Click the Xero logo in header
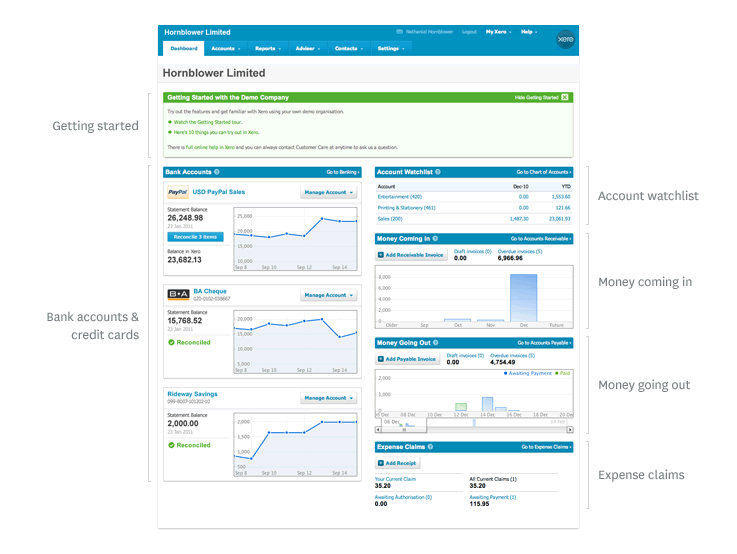Screen dimensions: 737x554 [x=563, y=34]
